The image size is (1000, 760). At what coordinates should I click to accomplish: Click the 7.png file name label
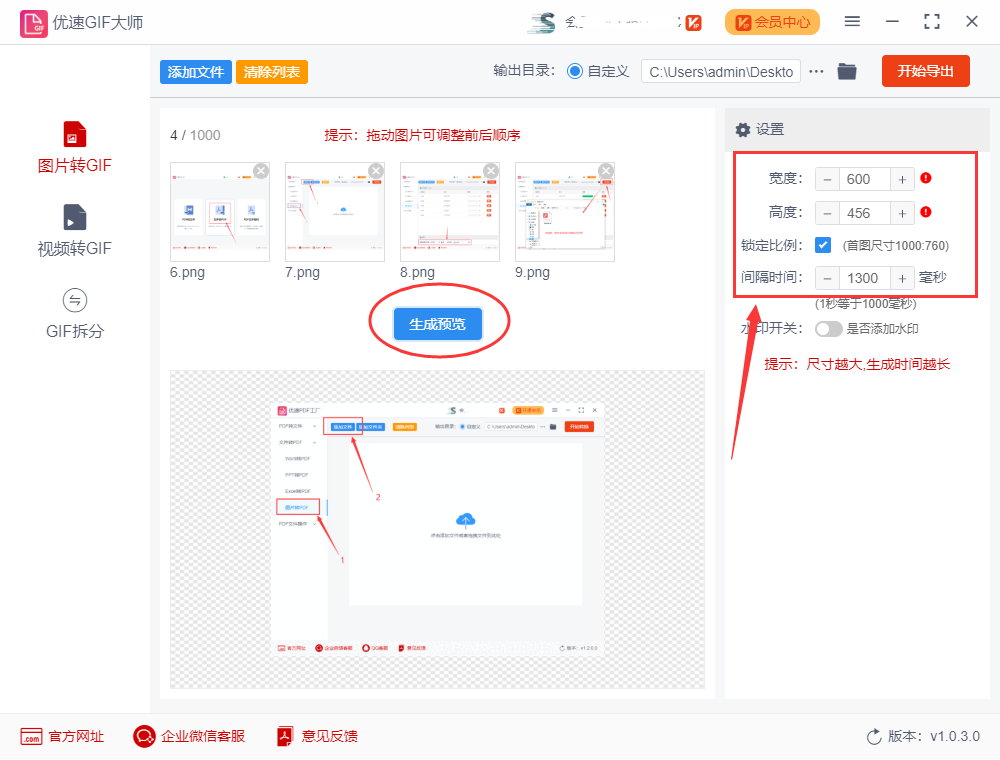[302, 272]
